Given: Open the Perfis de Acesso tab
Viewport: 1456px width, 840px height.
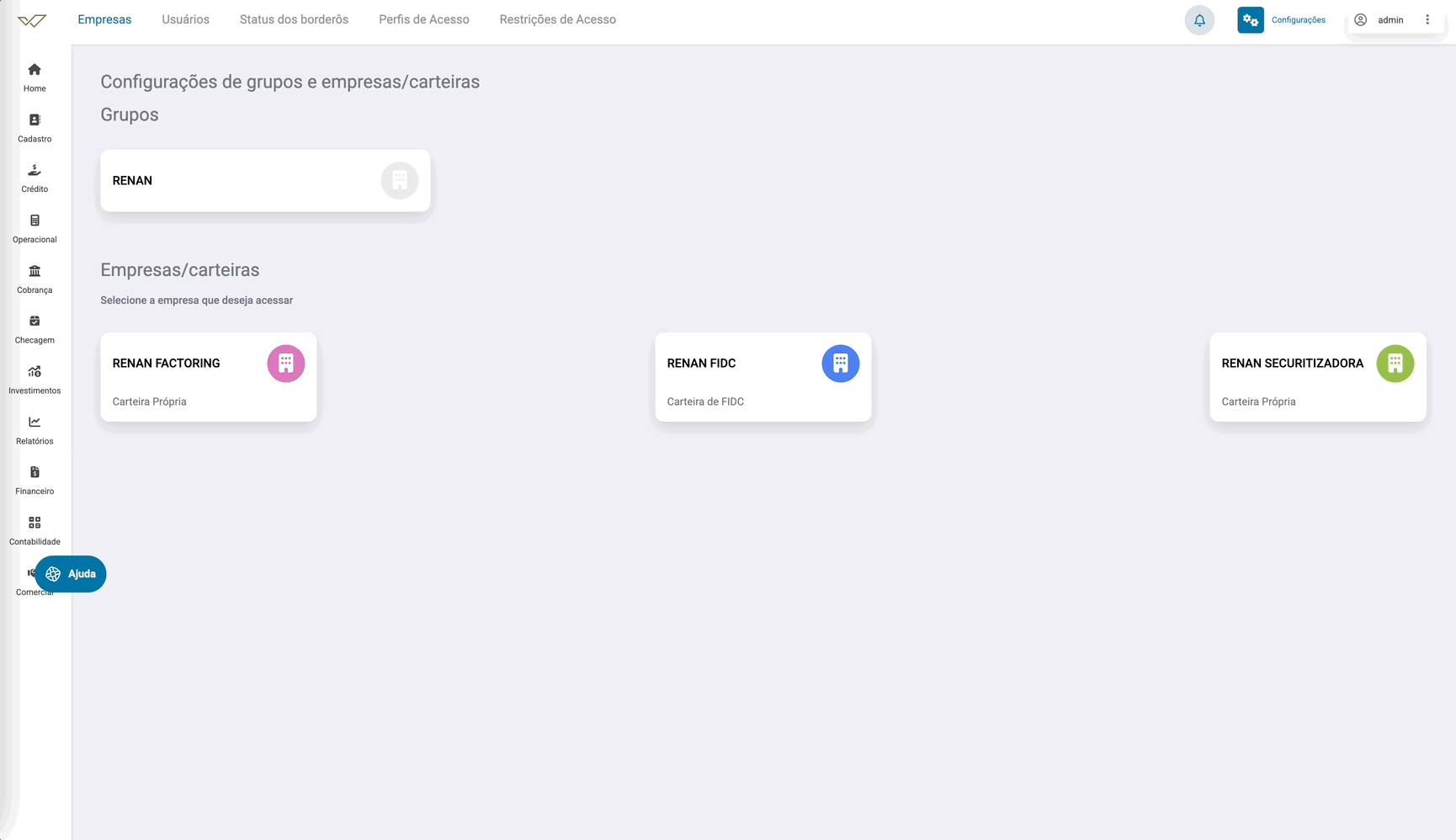Looking at the screenshot, I should tap(423, 19).
